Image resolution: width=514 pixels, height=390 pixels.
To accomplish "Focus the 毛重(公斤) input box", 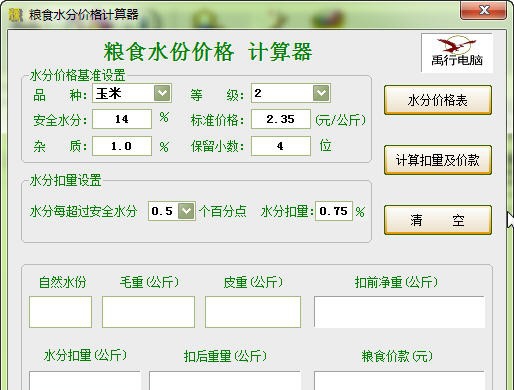I will [148, 312].
